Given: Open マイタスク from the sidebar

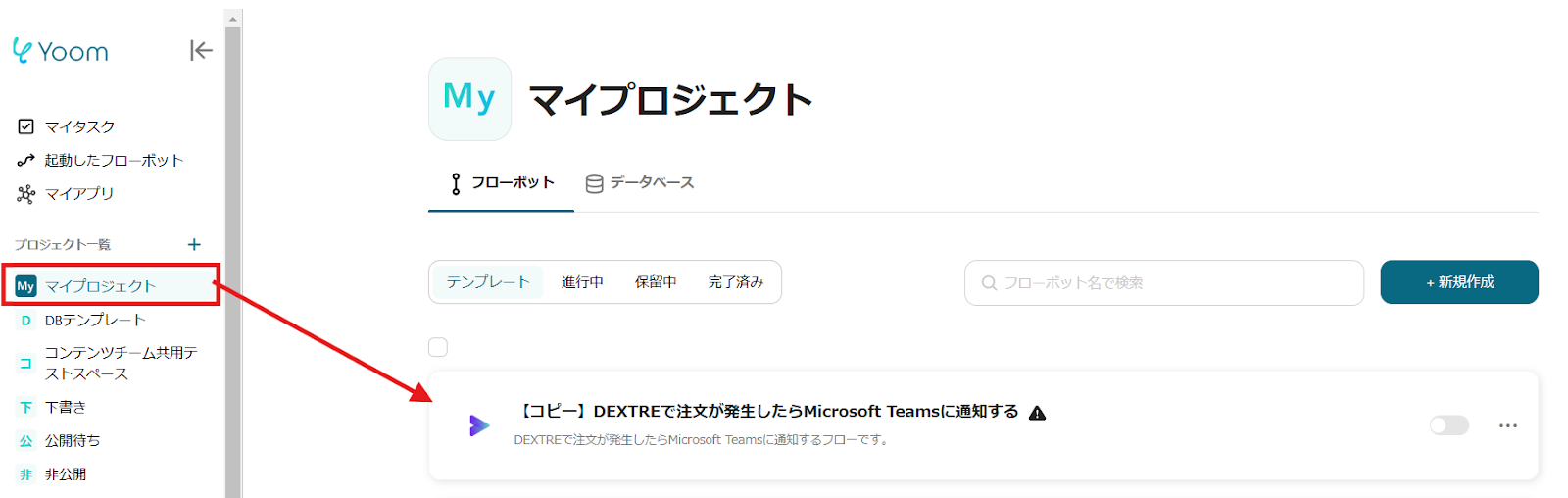Looking at the screenshot, I should coord(79,126).
